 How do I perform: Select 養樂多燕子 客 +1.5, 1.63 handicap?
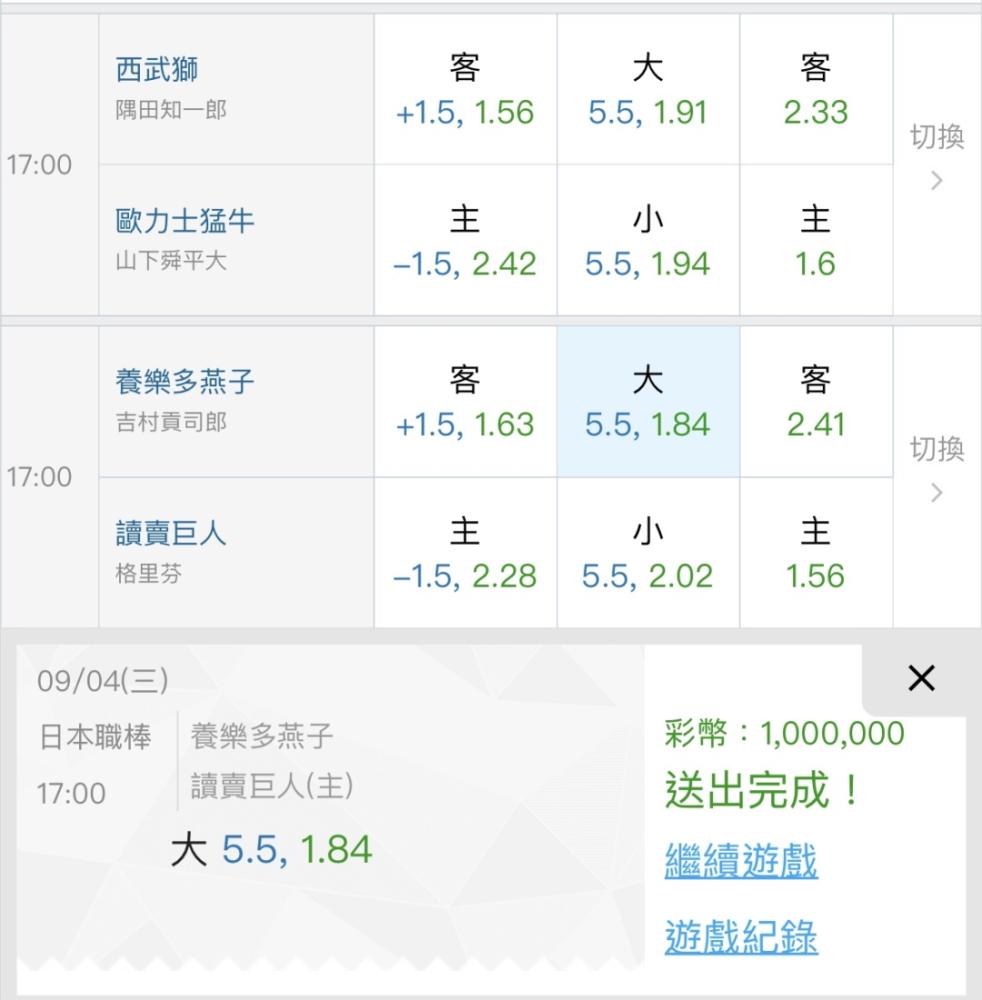[465, 402]
